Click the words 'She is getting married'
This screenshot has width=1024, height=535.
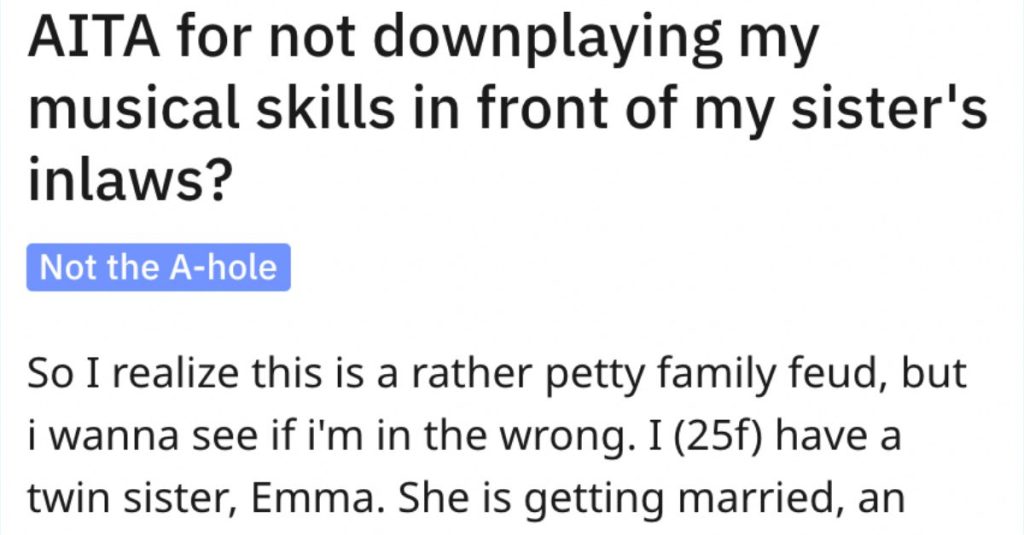(622, 500)
